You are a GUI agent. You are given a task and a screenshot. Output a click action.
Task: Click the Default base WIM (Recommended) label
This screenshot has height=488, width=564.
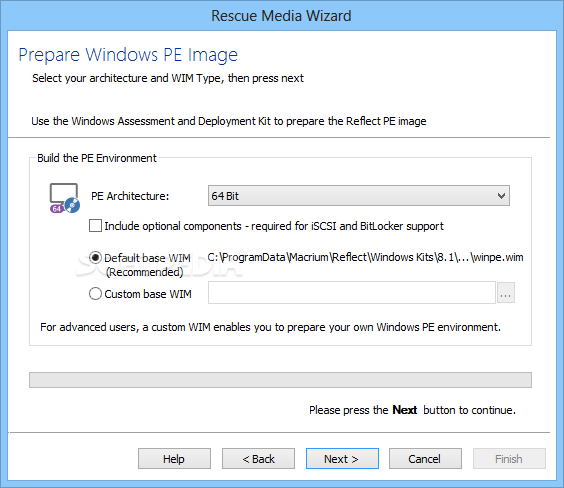point(147,265)
